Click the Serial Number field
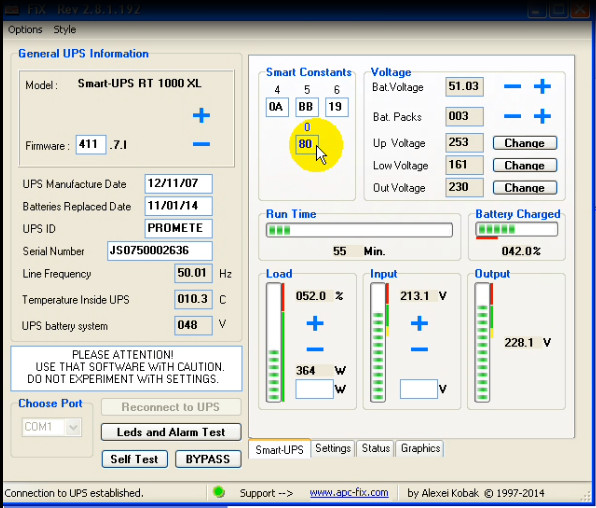The height and width of the screenshot is (508, 596). click(x=160, y=251)
